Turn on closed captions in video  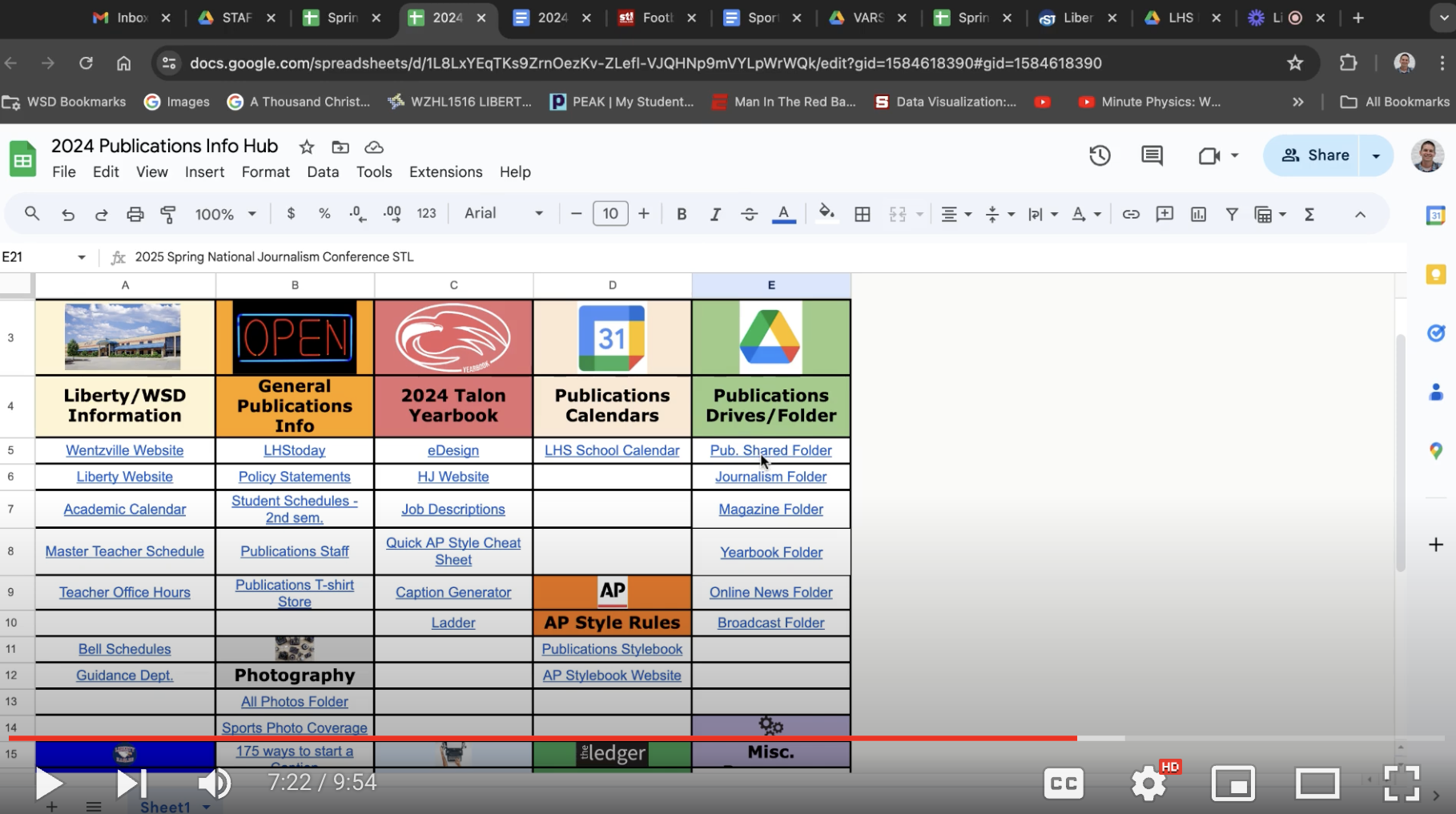pyautogui.click(x=1063, y=783)
